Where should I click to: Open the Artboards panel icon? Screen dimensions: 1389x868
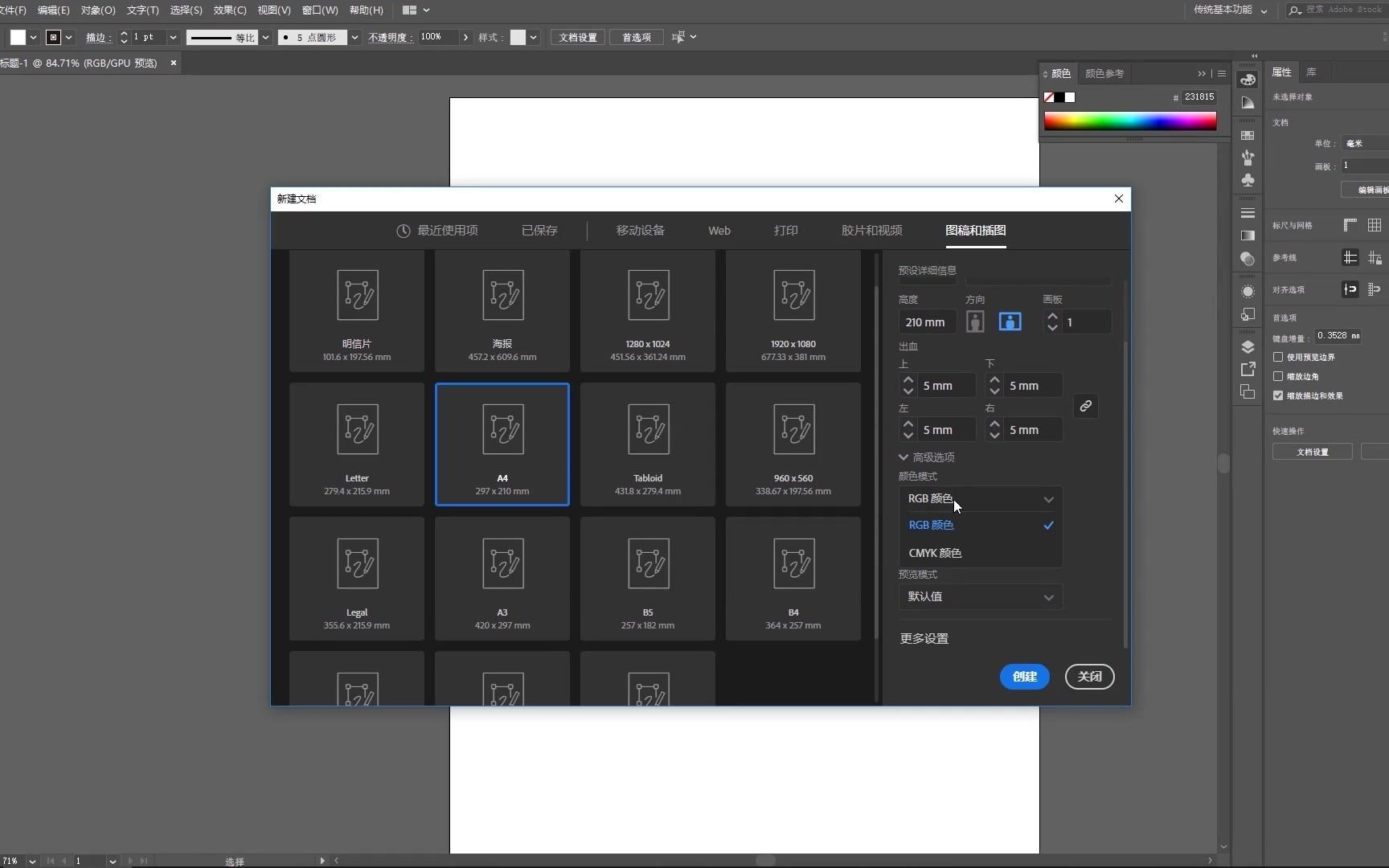1248,391
